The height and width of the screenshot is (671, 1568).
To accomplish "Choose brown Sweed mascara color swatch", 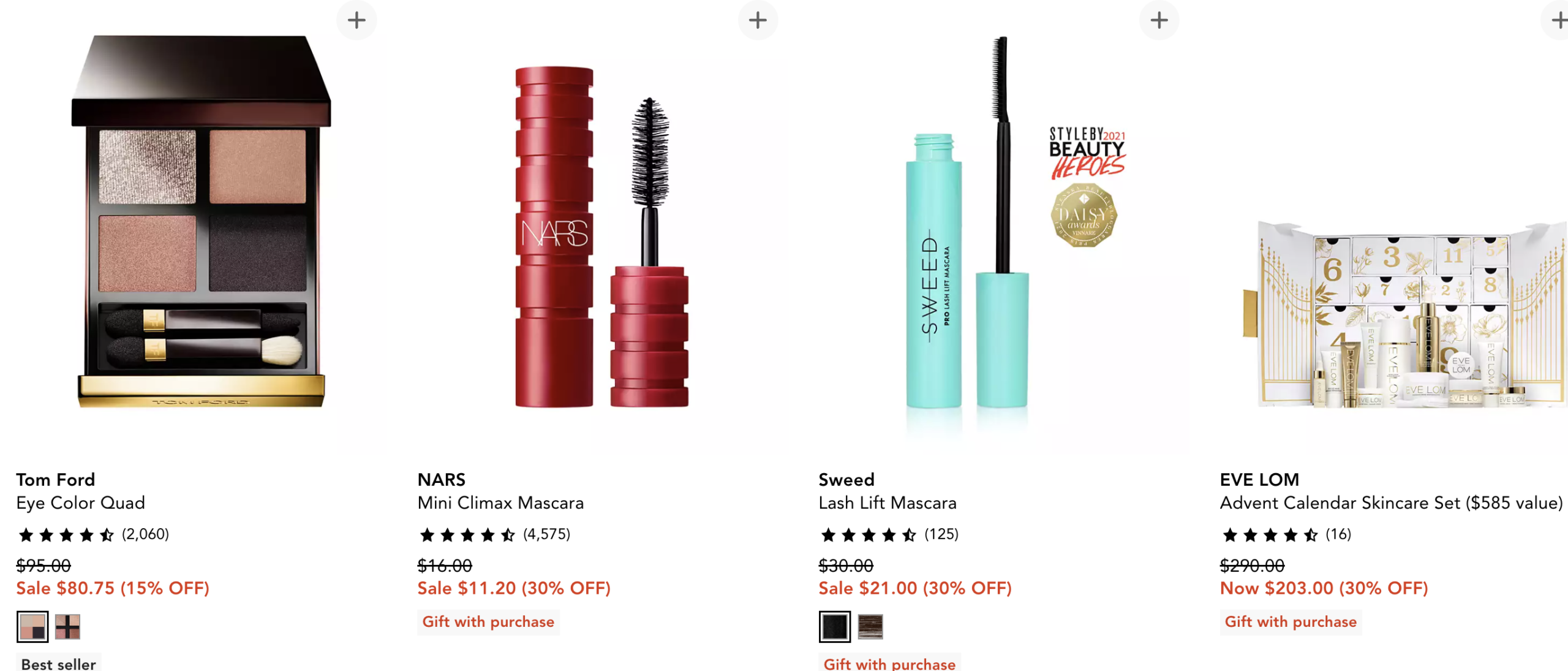I will point(870,626).
